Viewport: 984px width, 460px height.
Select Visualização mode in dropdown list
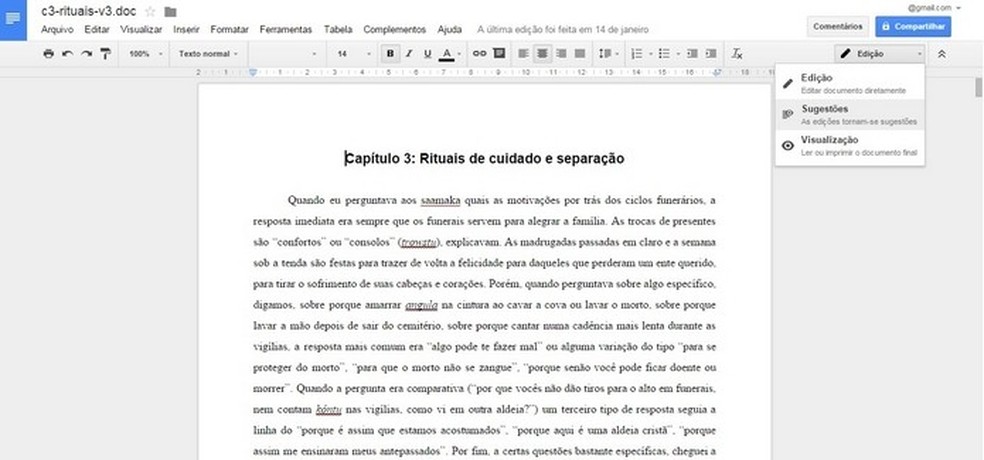[850, 146]
